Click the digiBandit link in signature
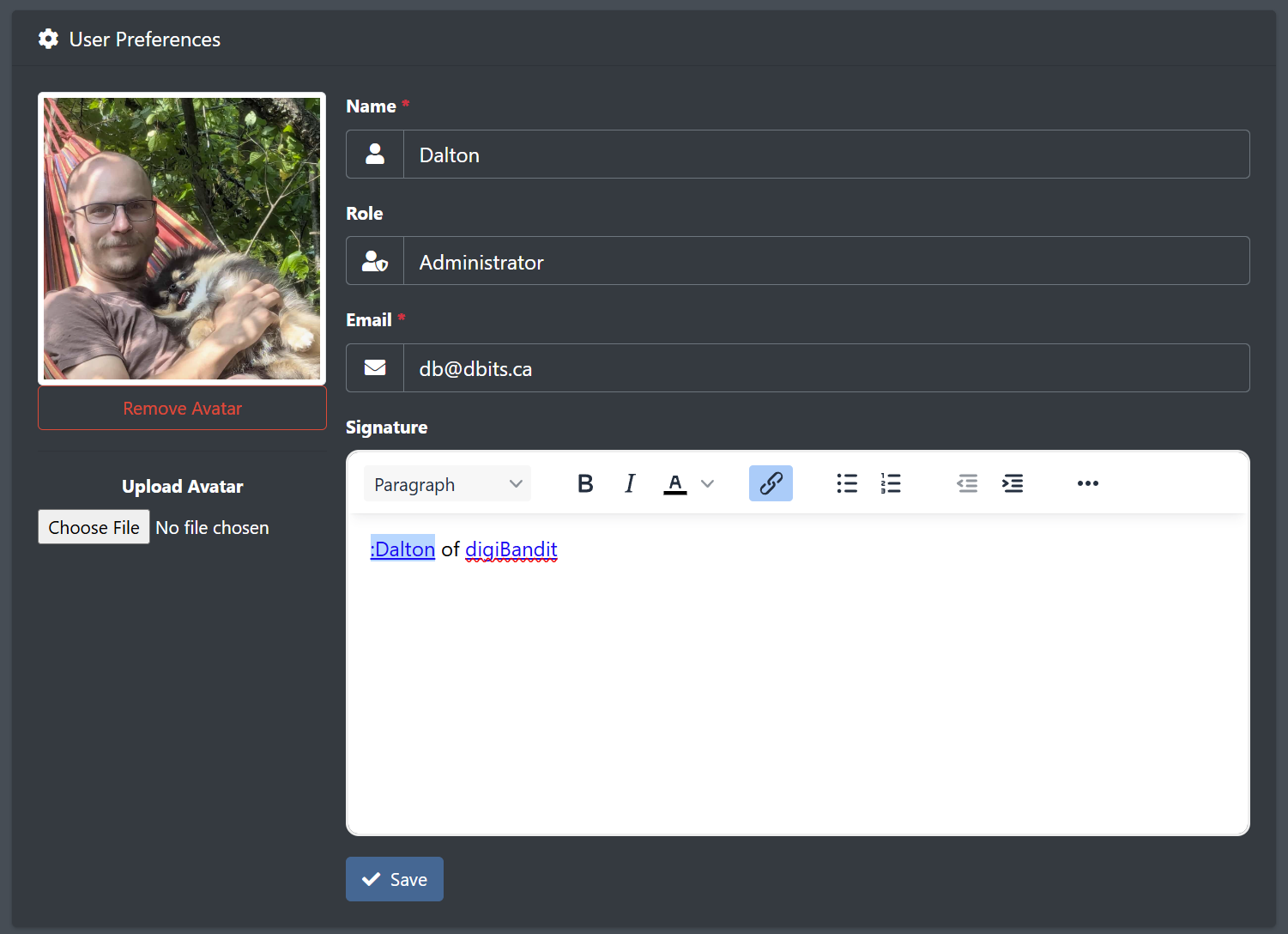The width and height of the screenshot is (1288, 934). click(511, 549)
